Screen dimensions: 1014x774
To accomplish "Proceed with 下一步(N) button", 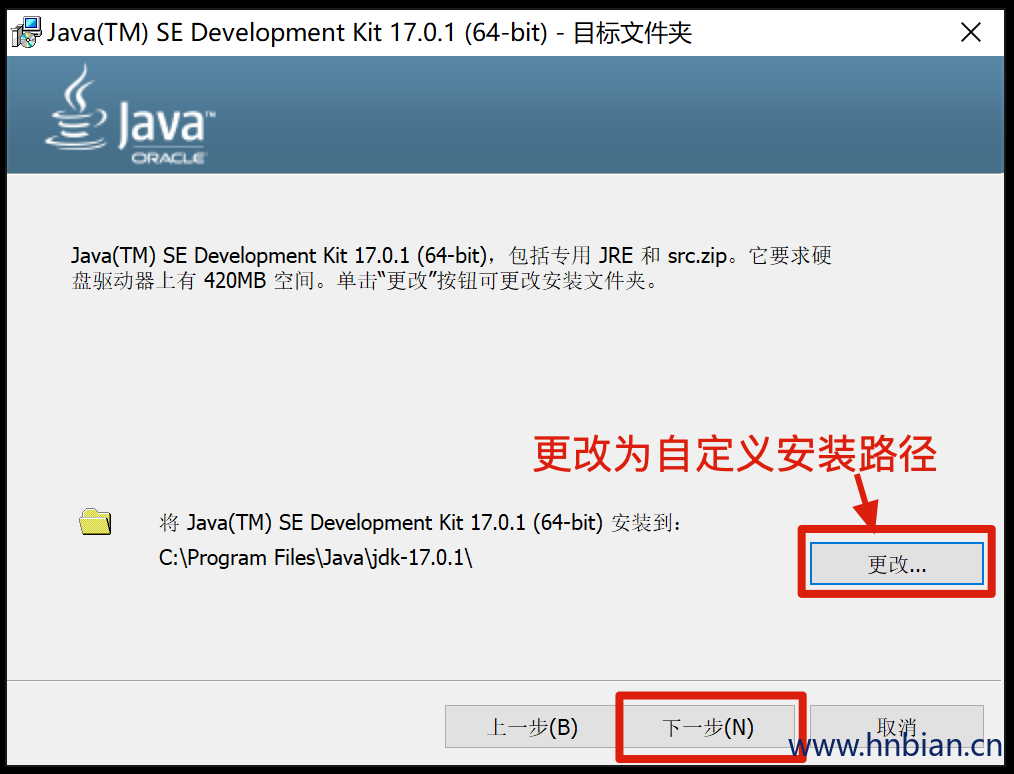I will click(708, 727).
